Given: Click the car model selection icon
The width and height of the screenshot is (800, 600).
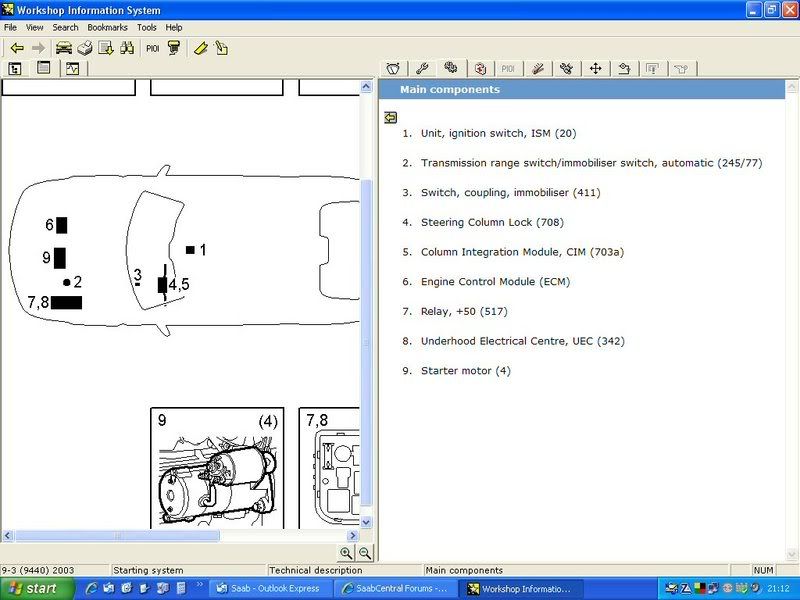Looking at the screenshot, I should click(x=64, y=48).
